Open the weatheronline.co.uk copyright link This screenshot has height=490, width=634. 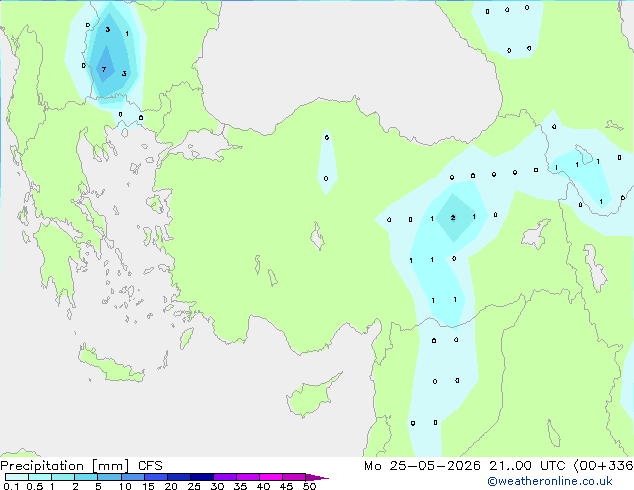pyautogui.click(x=550, y=481)
